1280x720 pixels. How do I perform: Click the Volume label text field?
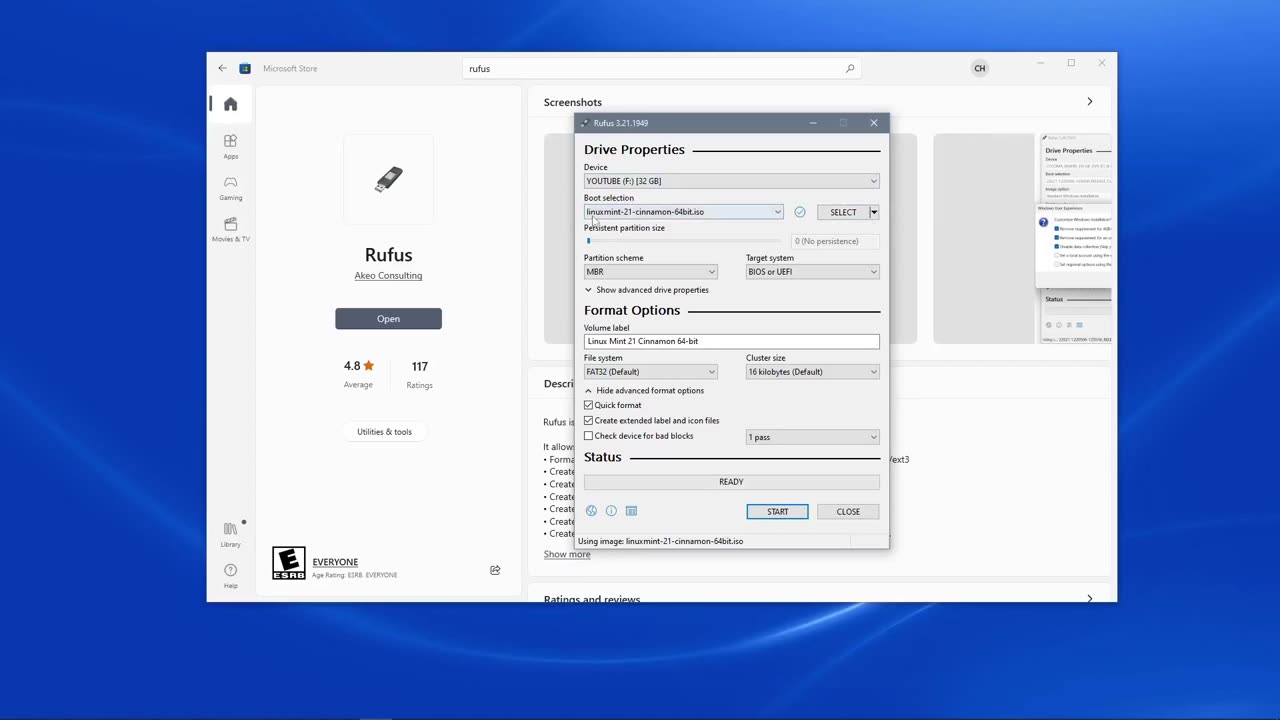pyautogui.click(x=731, y=341)
